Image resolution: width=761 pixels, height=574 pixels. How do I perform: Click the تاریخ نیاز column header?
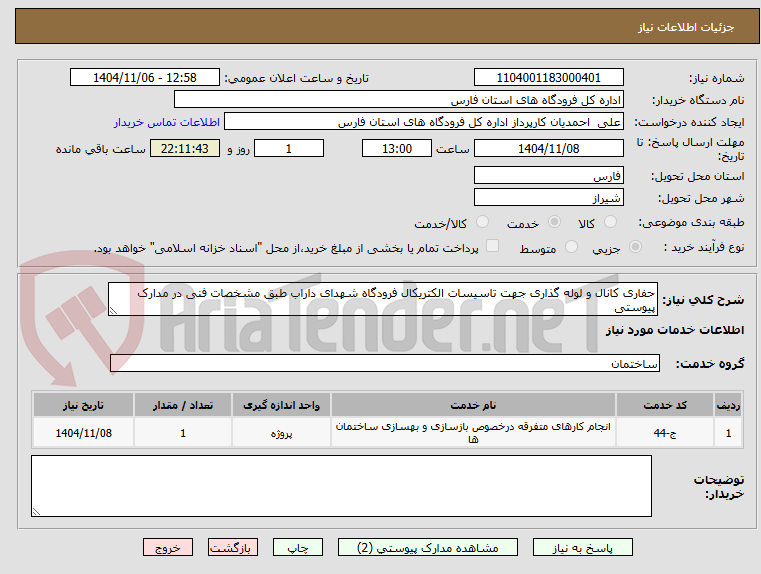point(83,405)
